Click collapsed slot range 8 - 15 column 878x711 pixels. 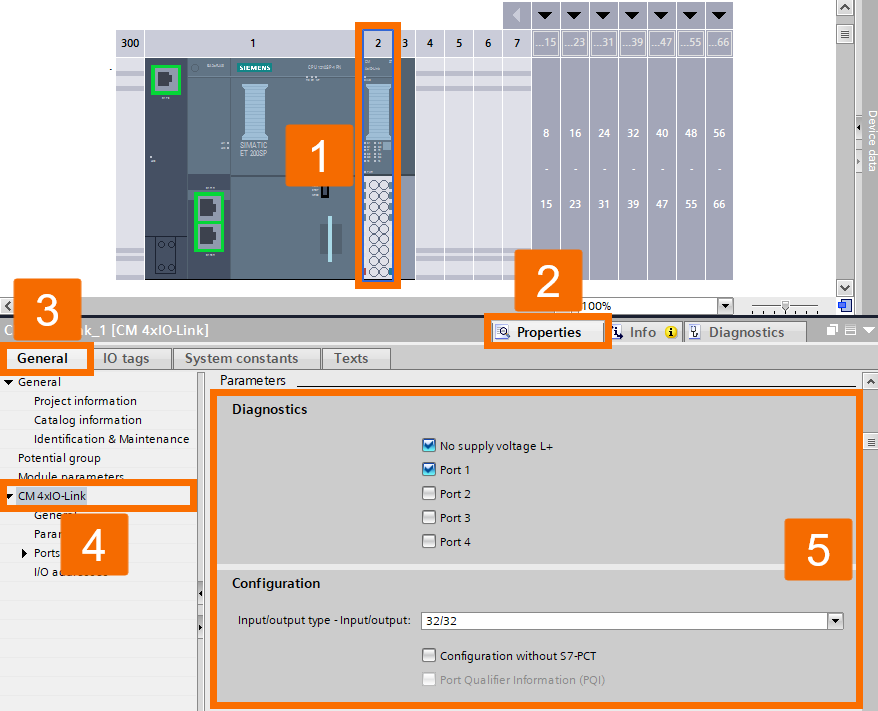coord(546,168)
